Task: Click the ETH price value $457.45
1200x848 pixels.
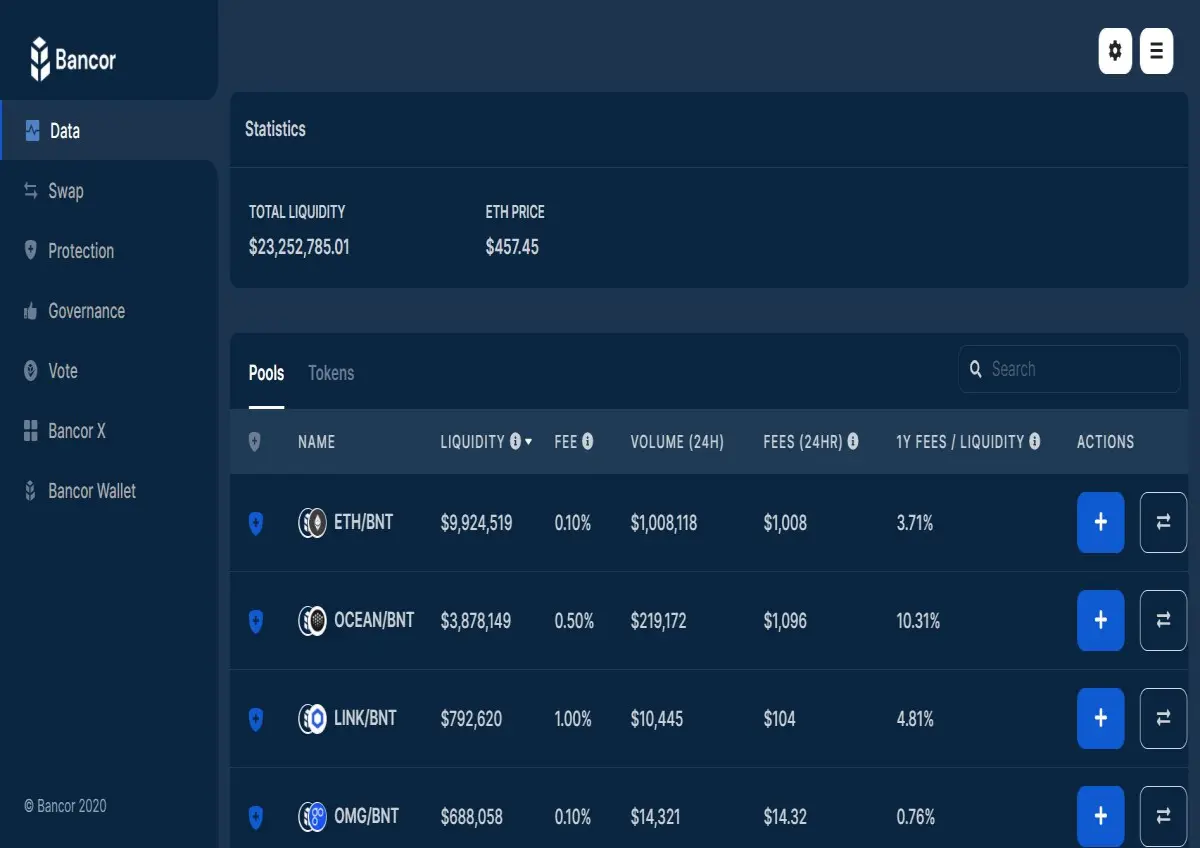Action: pos(512,247)
